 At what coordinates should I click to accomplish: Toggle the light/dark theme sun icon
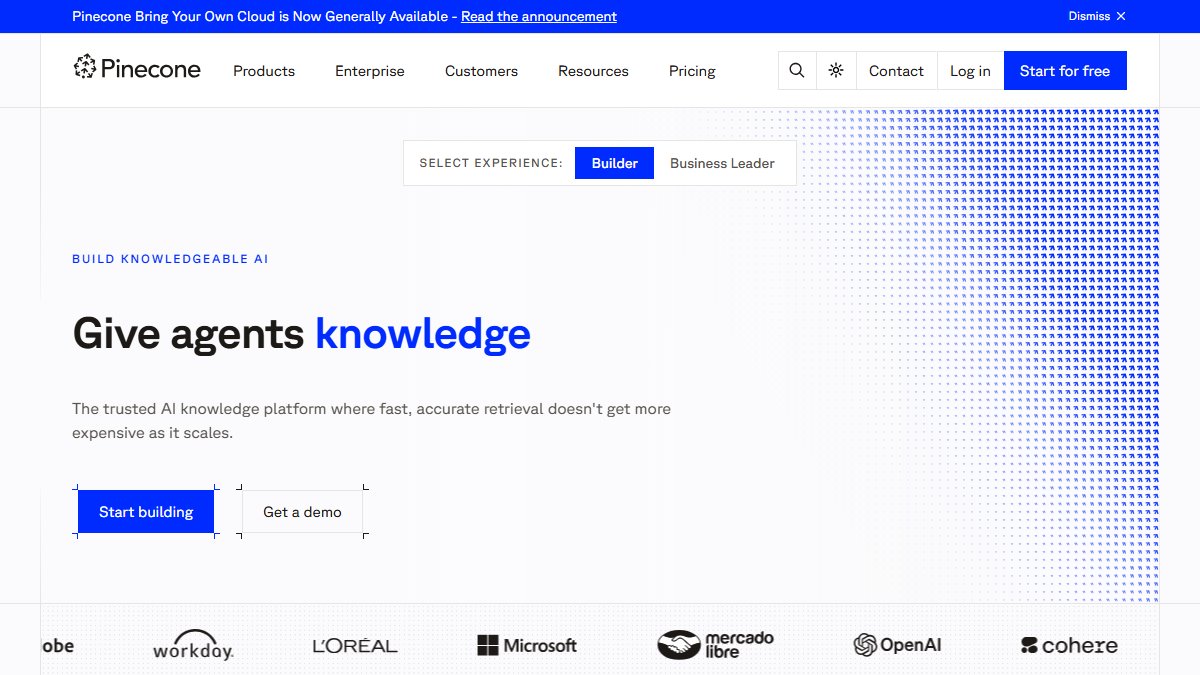[x=836, y=71]
